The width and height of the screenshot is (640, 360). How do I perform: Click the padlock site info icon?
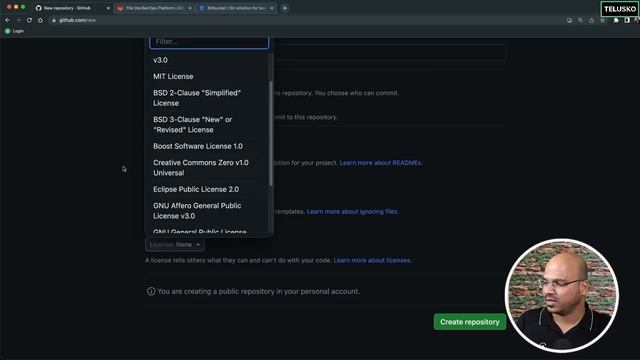(54, 20)
